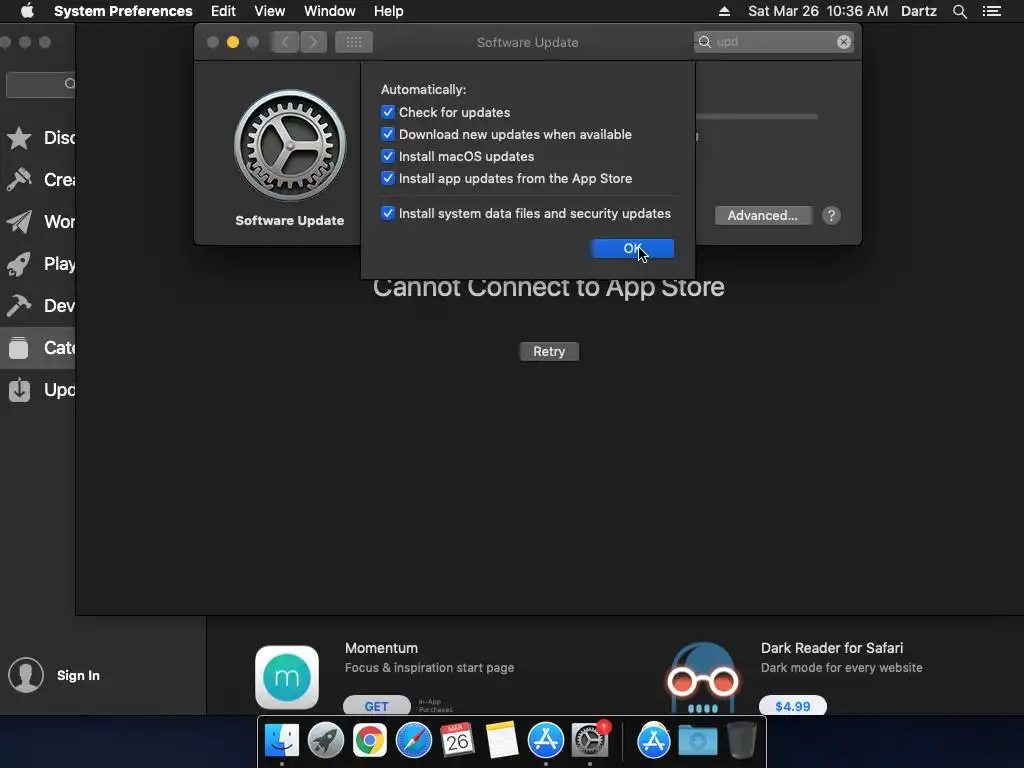Retry connecting to the App Store
The height and width of the screenshot is (768, 1024).
pyautogui.click(x=549, y=351)
